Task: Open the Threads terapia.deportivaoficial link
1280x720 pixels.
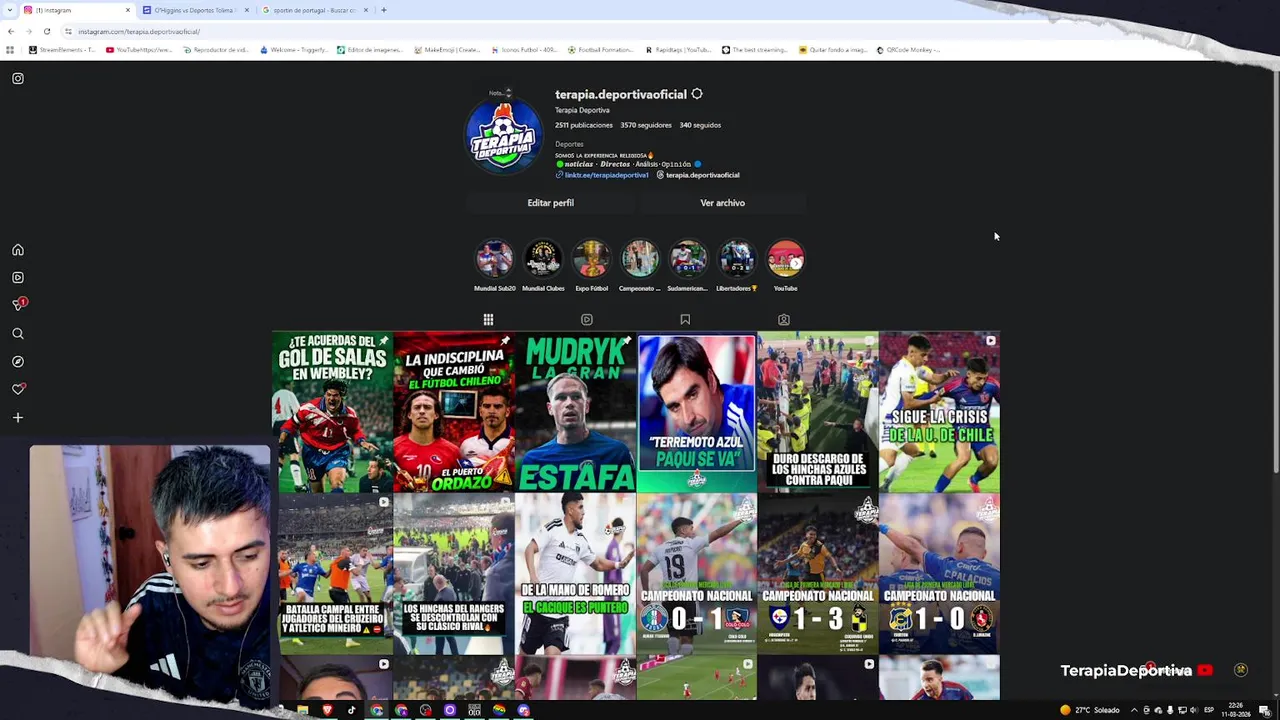Action: point(698,175)
